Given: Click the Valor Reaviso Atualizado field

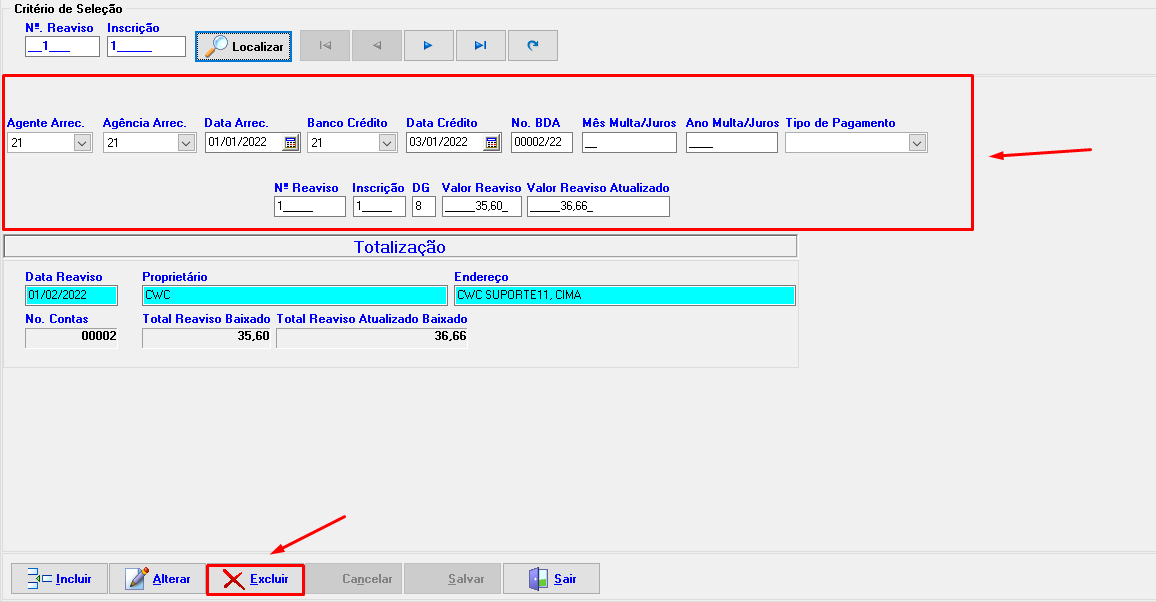Looking at the screenshot, I should (598, 207).
